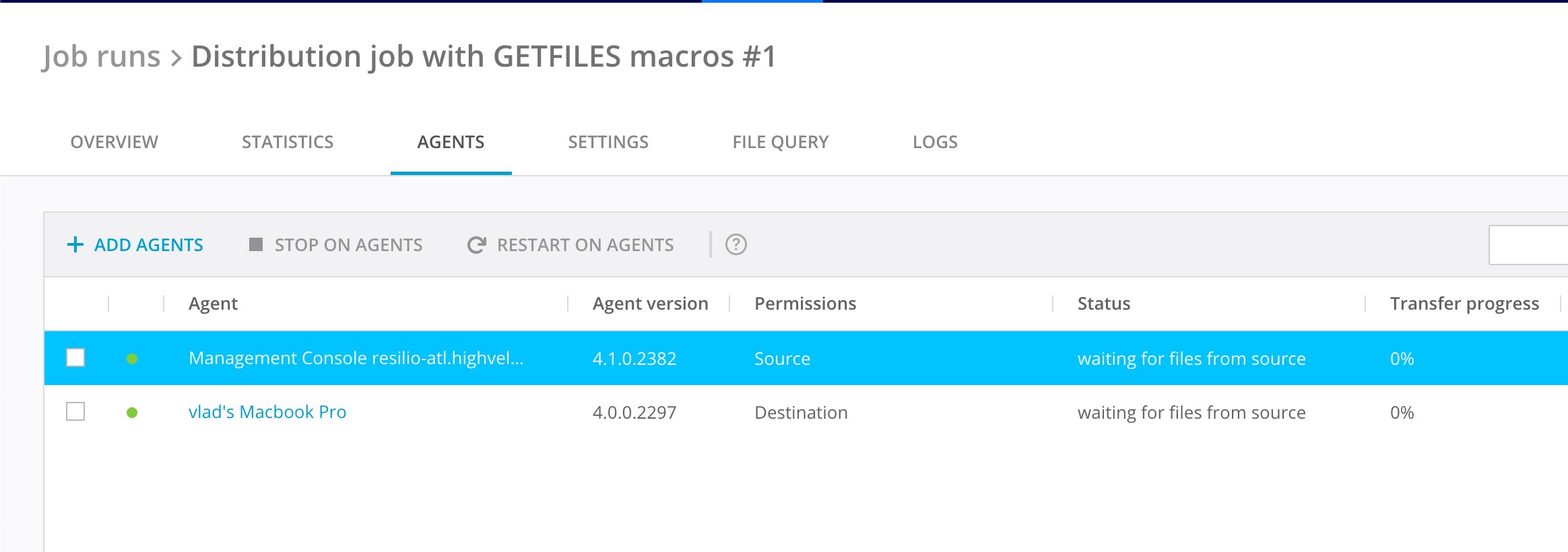Check the vlad's Macbook Pro checkbox

(75, 411)
